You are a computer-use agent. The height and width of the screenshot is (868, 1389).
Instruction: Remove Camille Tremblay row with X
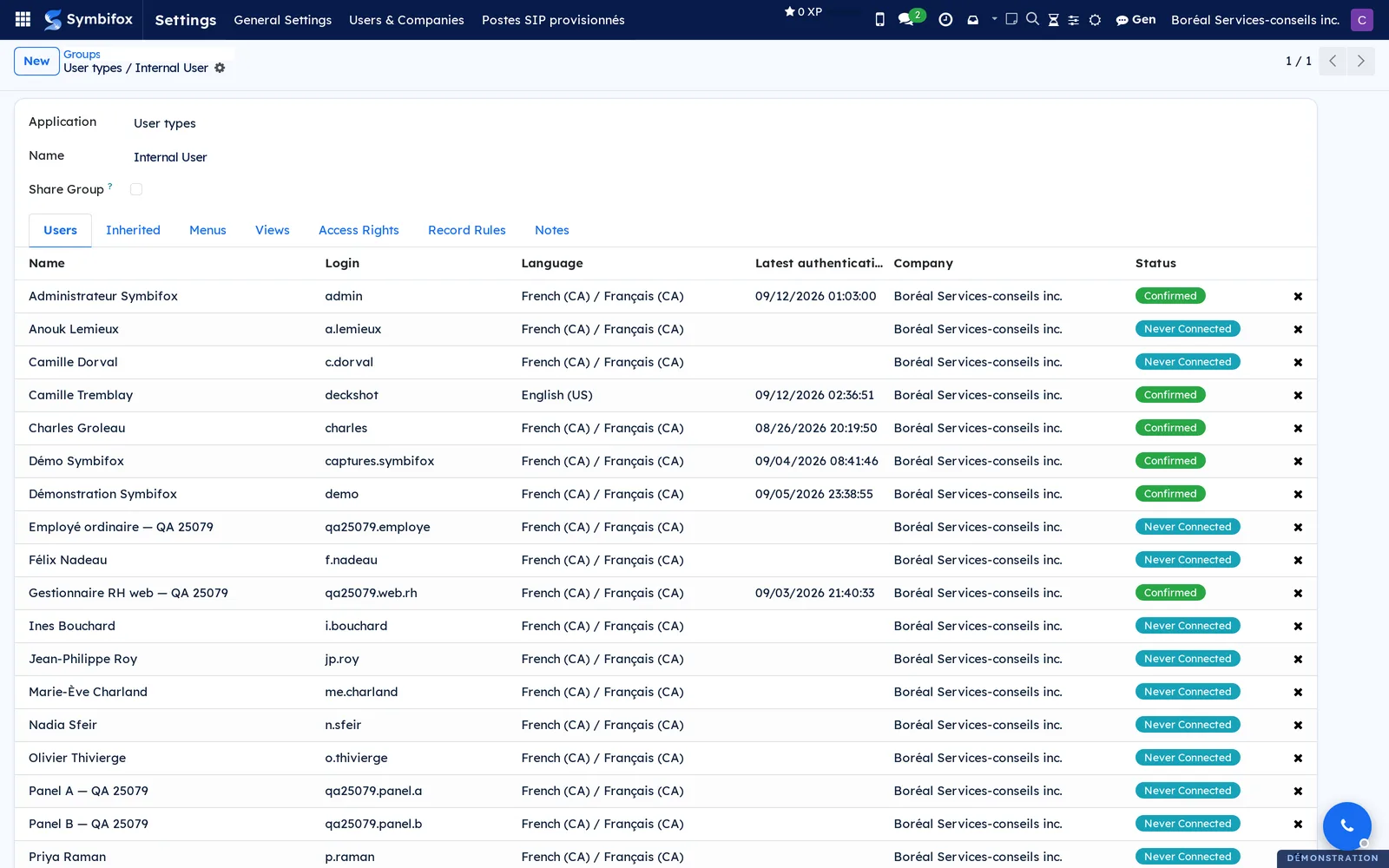coord(1298,395)
